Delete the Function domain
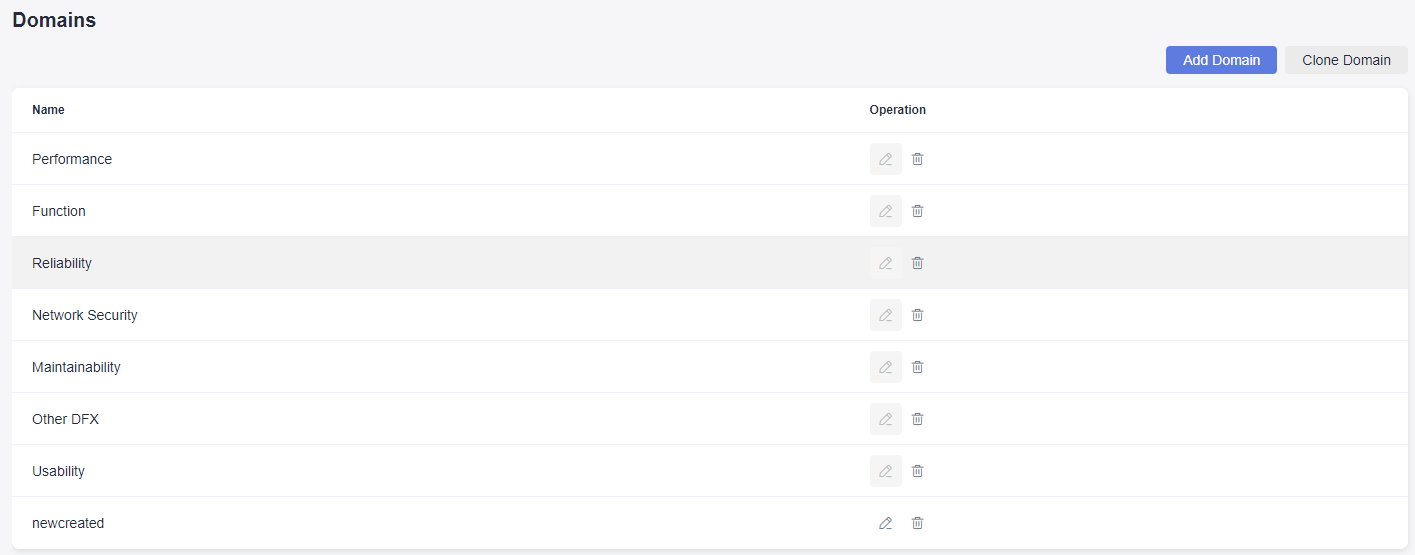Viewport: 1415px width, 555px height. click(918, 211)
